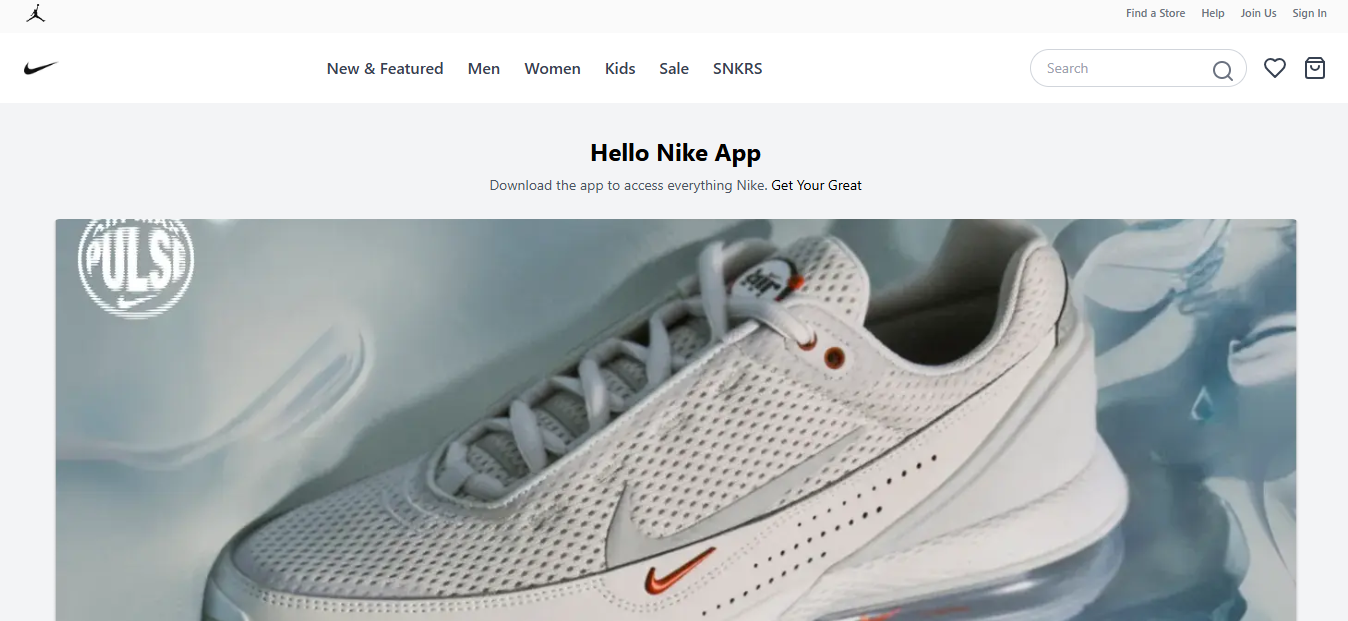This screenshot has height=621, width=1348.
Task: Follow the Get Your Great link
Action: coord(816,185)
